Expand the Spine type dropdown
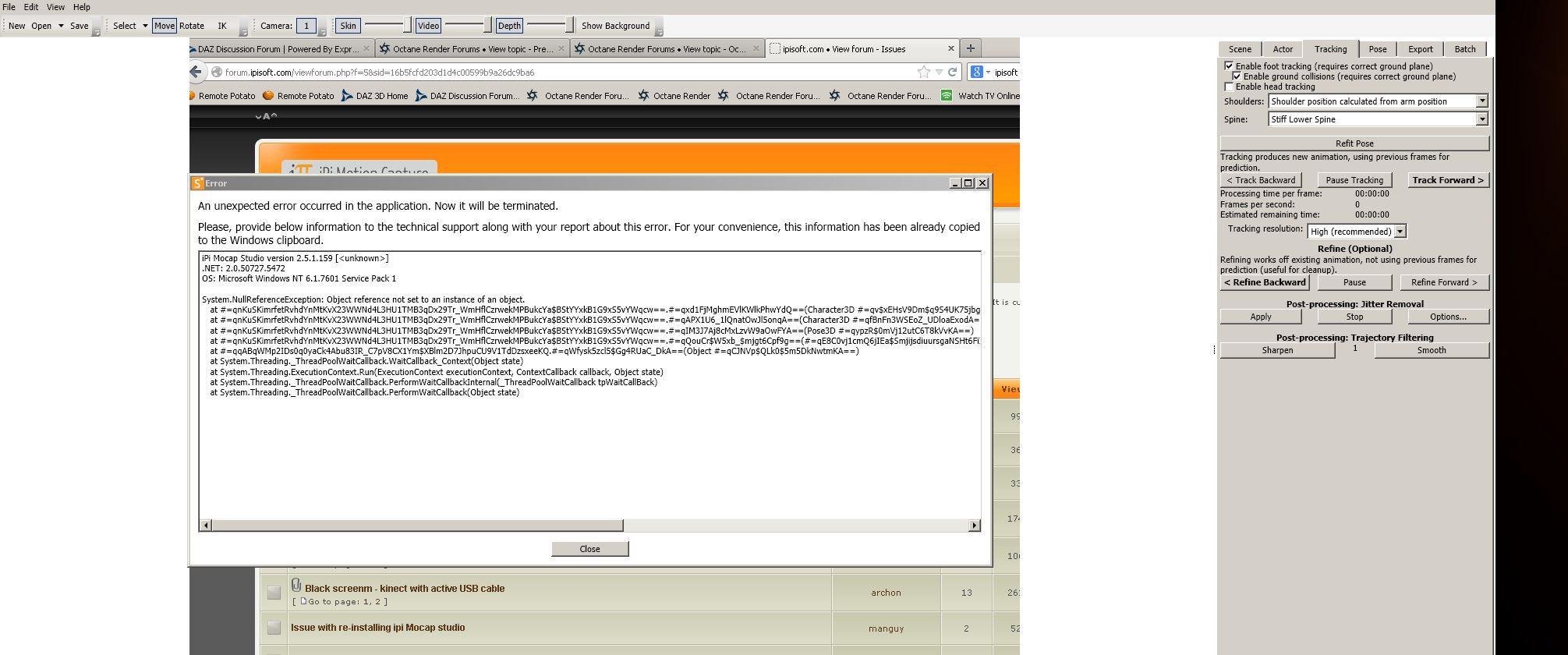This screenshot has width=1568, height=655. click(1379, 119)
